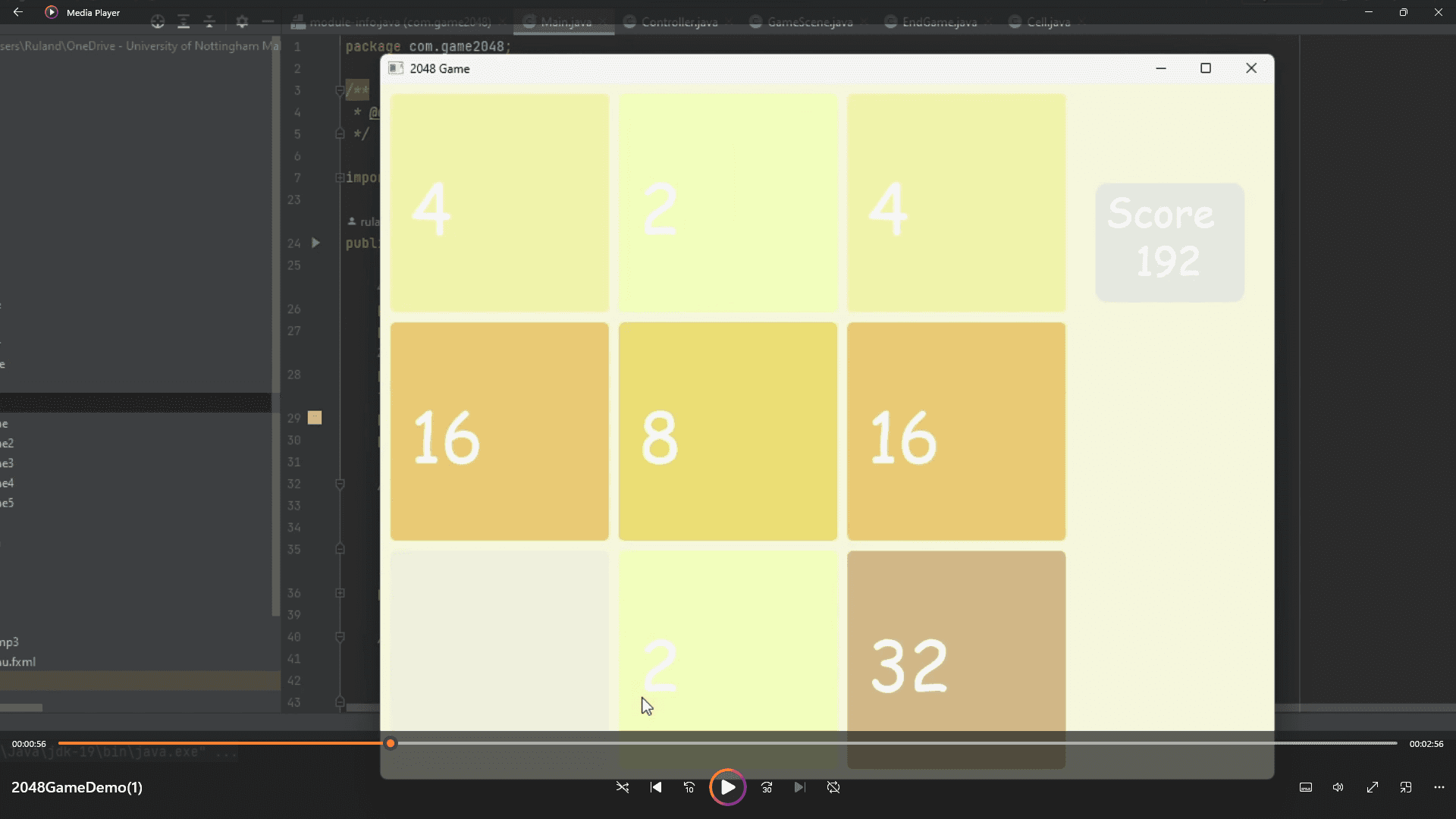Click the IDE collapse all icon
1456x819 pixels.
(x=209, y=22)
